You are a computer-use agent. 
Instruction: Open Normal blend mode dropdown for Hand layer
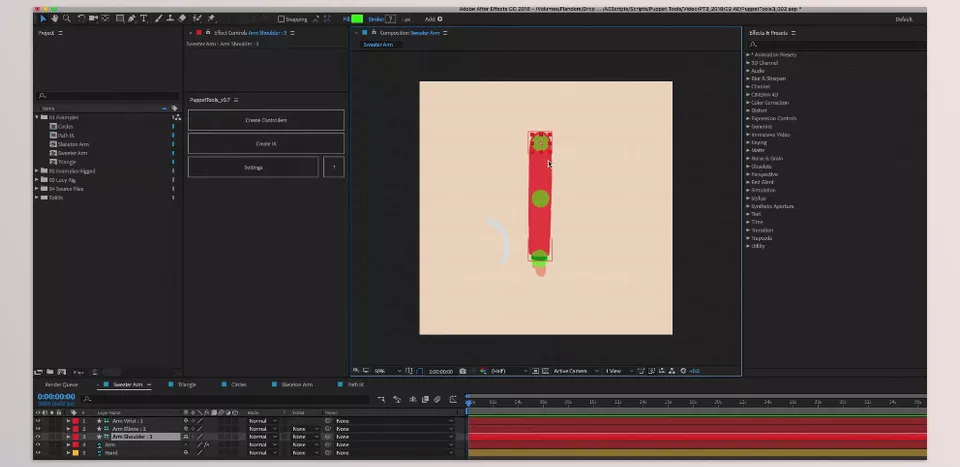click(x=262, y=452)
